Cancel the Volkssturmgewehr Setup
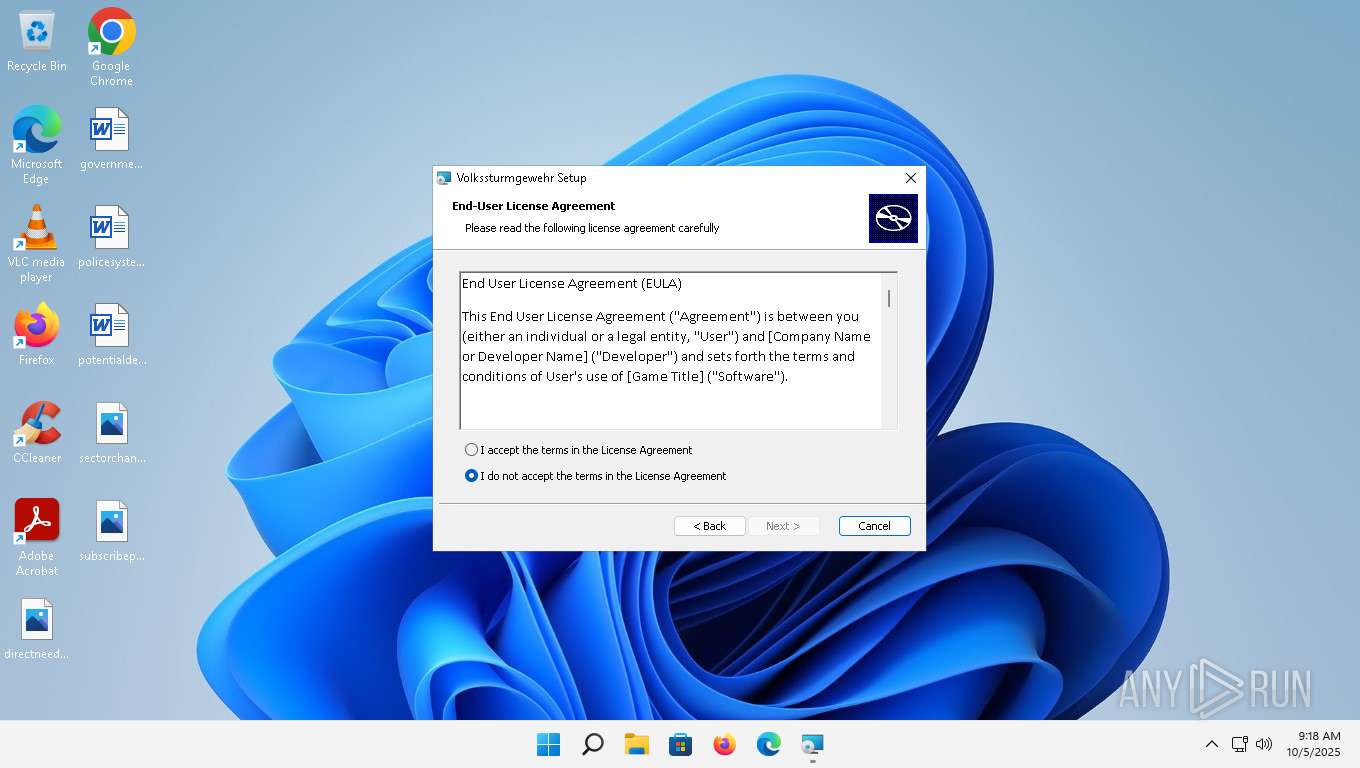The height and width of the screenshot is (768, 1360). click(x=874, y=526)
